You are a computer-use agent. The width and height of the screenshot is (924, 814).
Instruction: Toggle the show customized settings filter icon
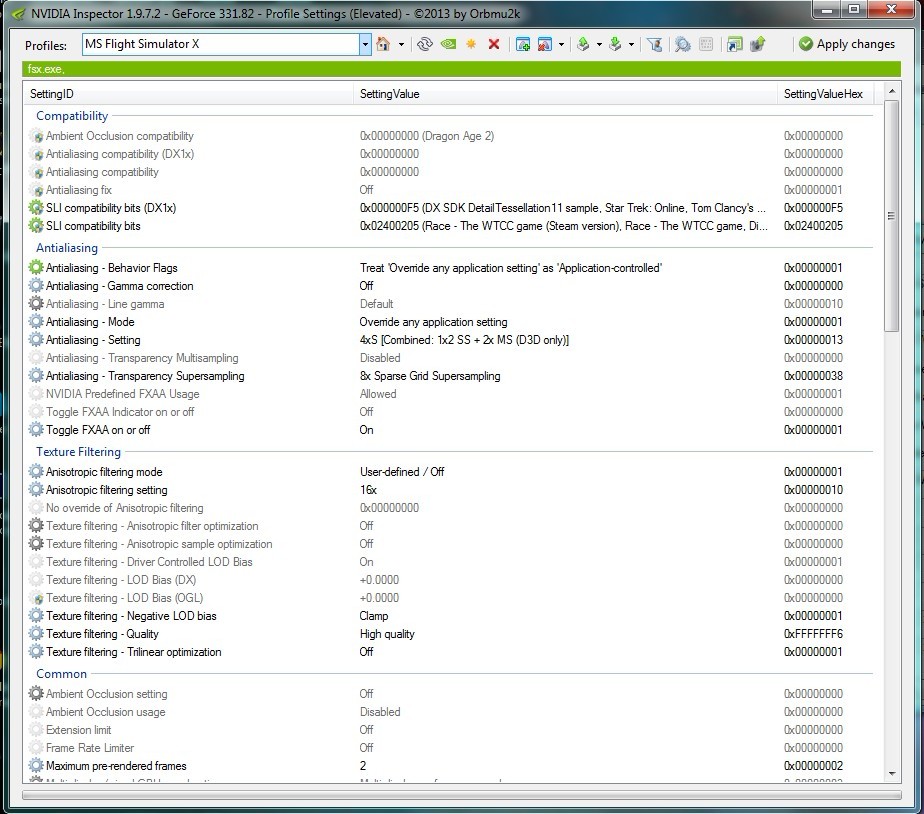click(654, 44)
